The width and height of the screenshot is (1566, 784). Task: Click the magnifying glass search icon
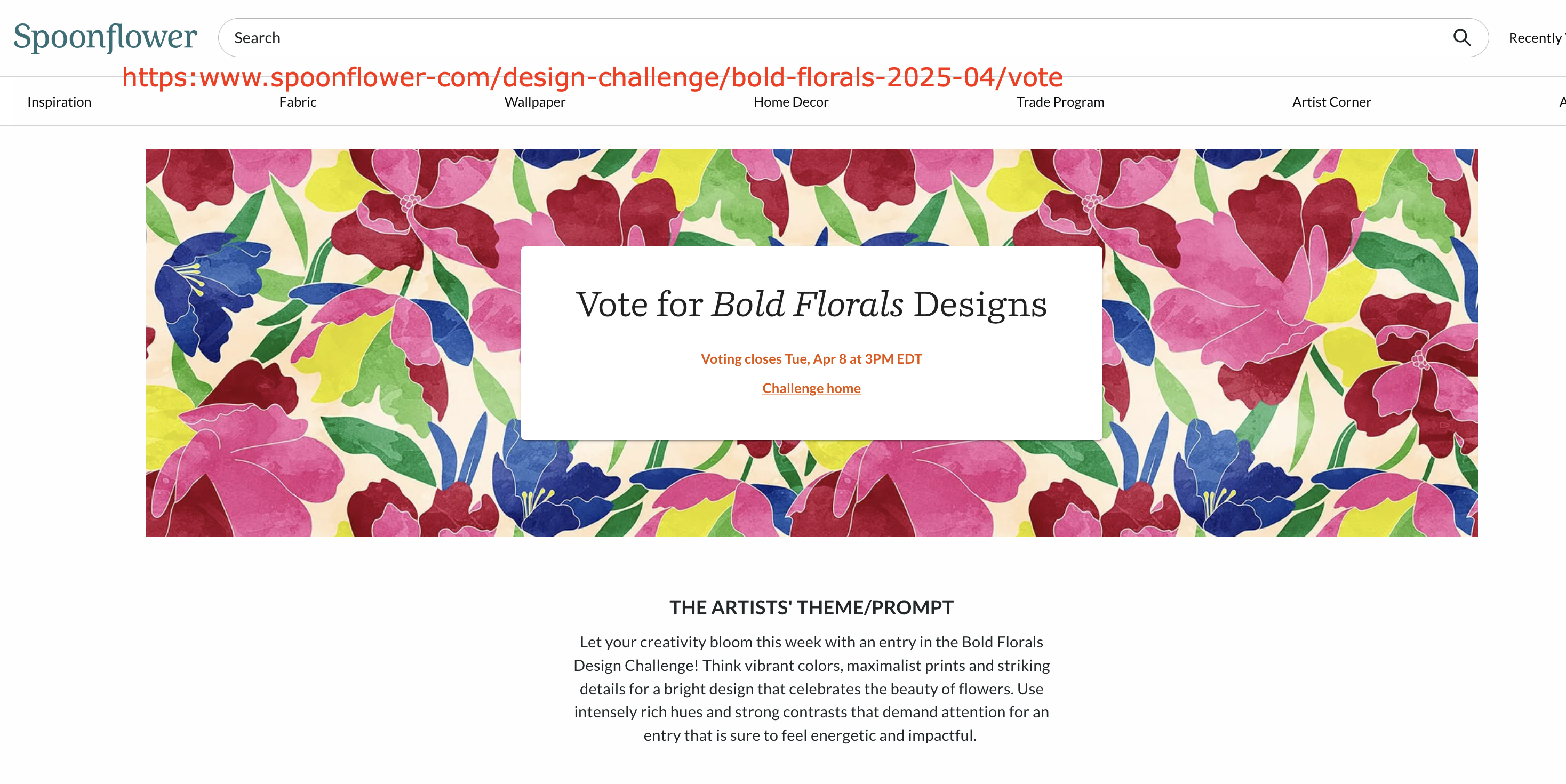tap(1461, 38)
